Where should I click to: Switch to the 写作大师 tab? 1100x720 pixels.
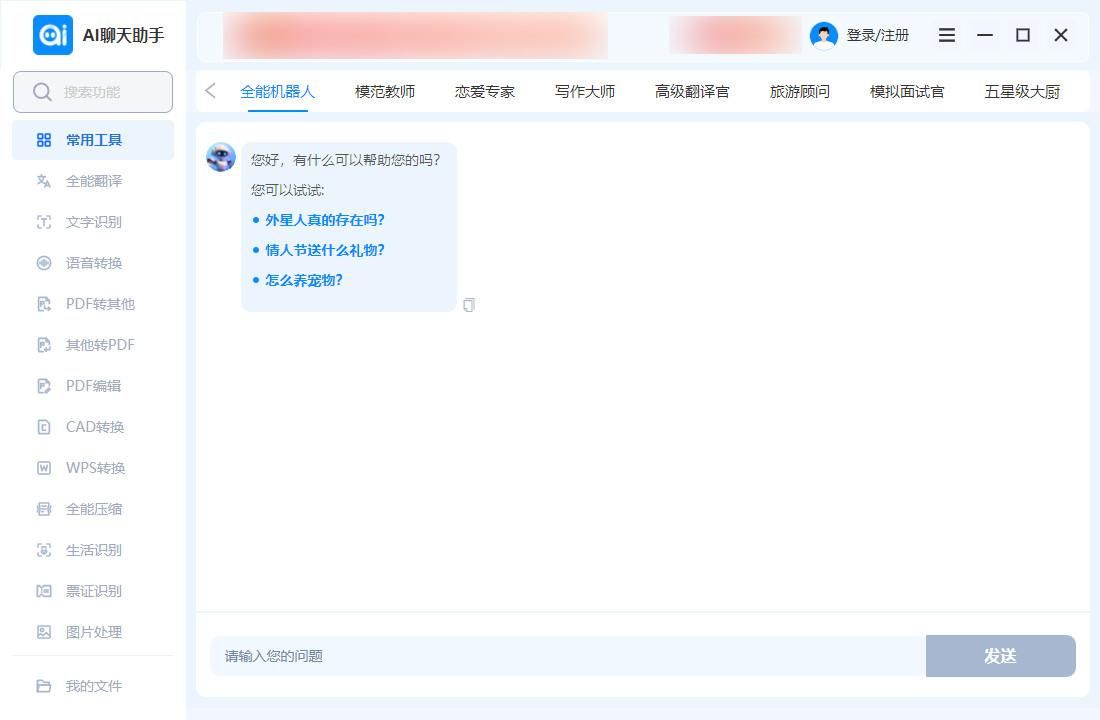[x=584, y=92]
